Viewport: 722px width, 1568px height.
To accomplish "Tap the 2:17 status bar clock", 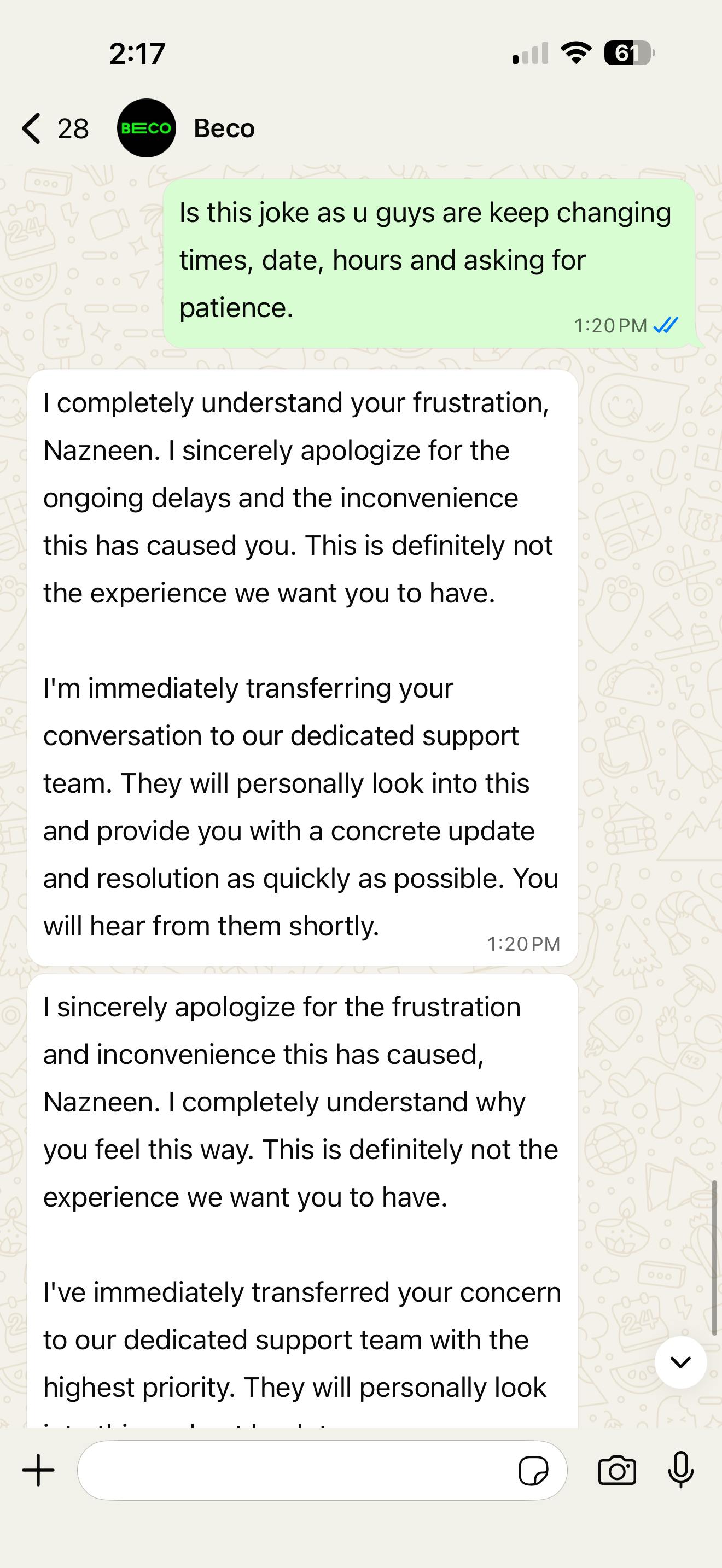I will coord(137,54).
